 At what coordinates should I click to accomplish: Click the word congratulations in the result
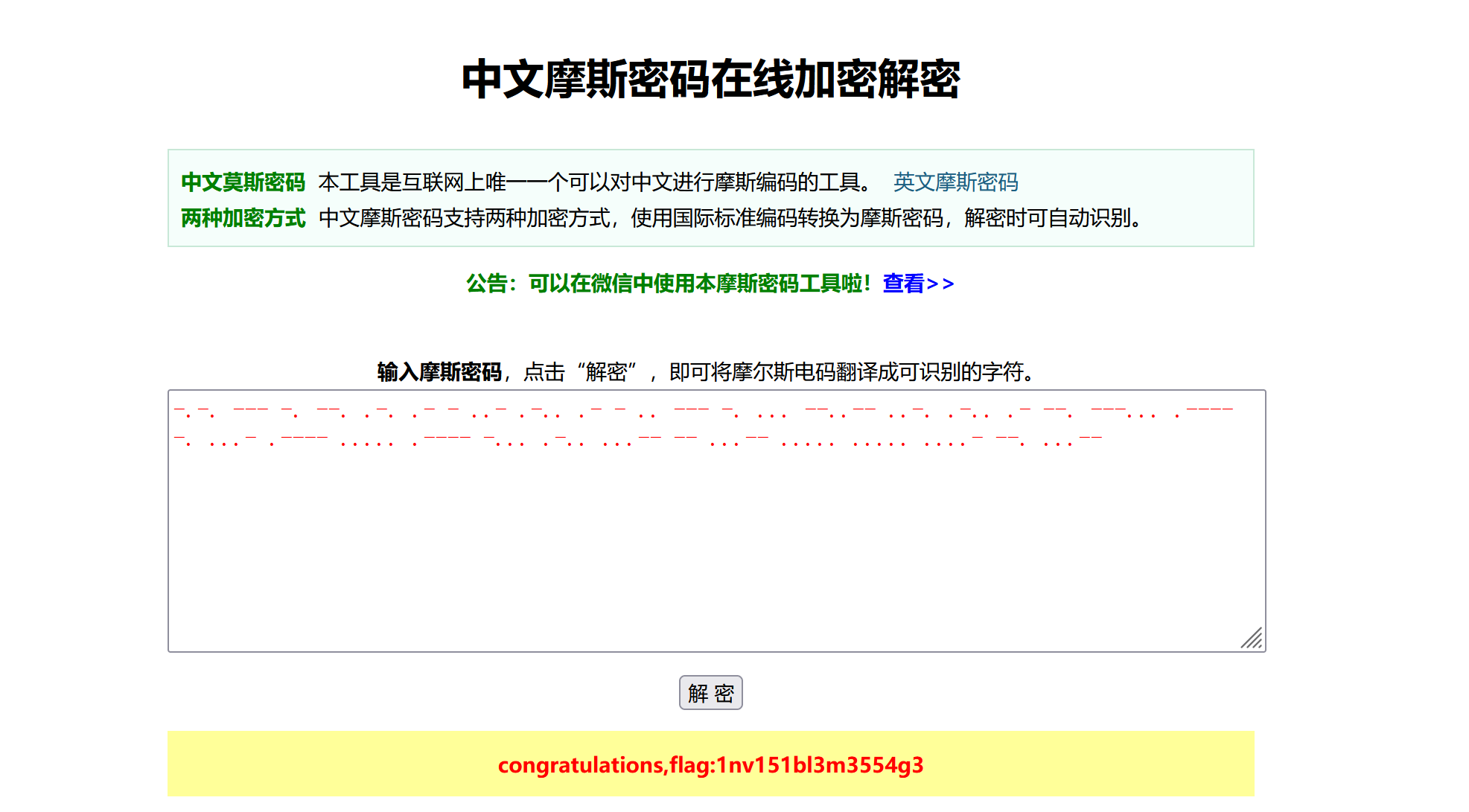581,765
